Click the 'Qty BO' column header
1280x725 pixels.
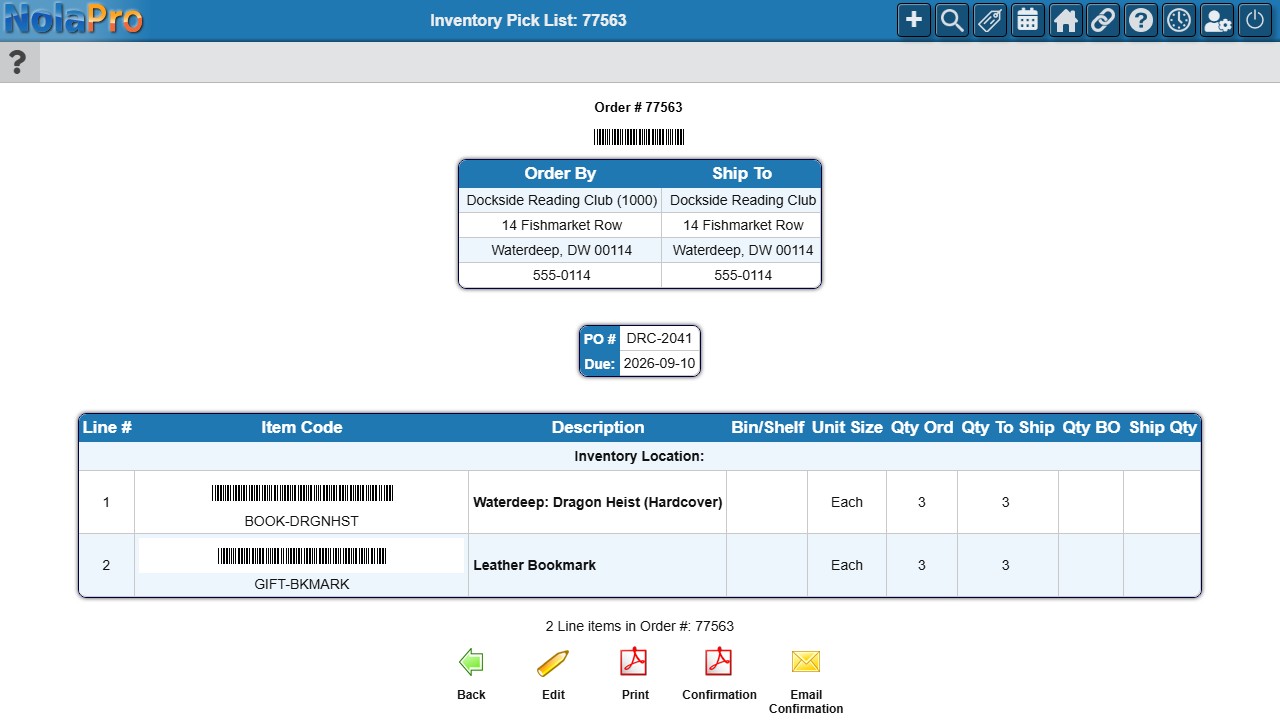coord(1091,427)
